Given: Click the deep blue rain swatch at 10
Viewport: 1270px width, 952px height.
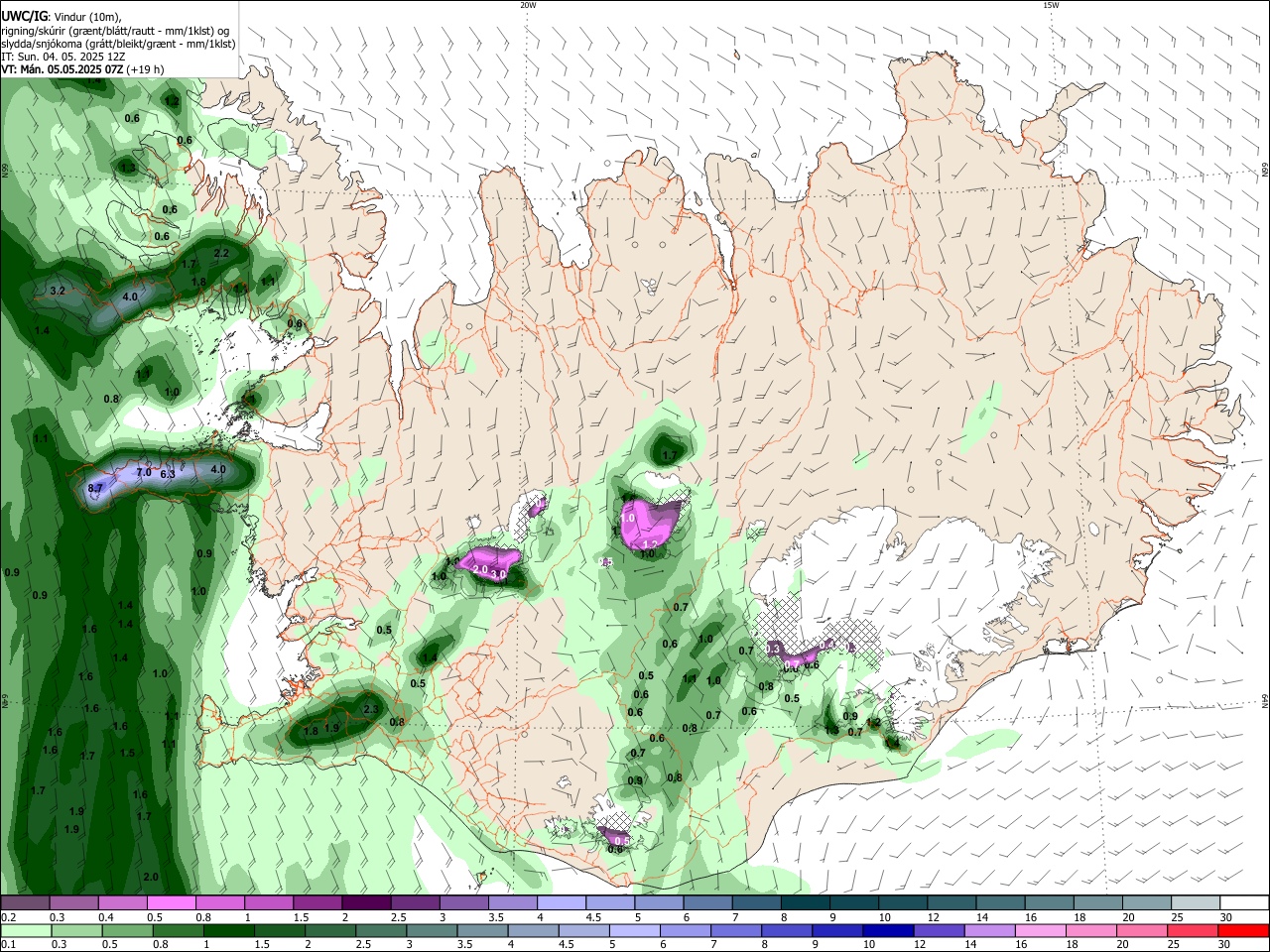Looking at the screenshot, I should coord(886,930).
